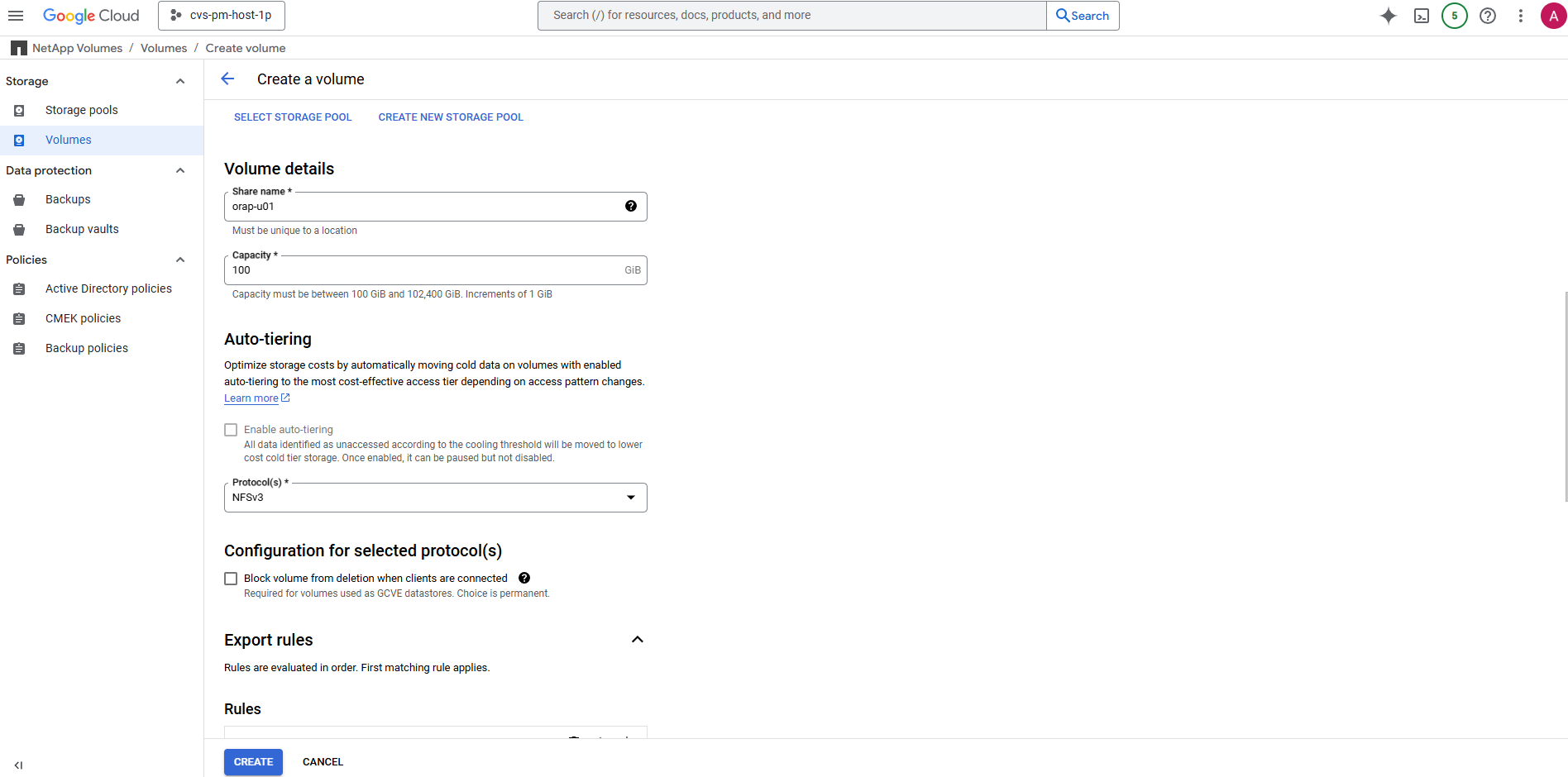Viewport: 1568px width, 777px height.
Task: Click the Gemini AI sparkle icon
Action: click(x=1388, y=16)
